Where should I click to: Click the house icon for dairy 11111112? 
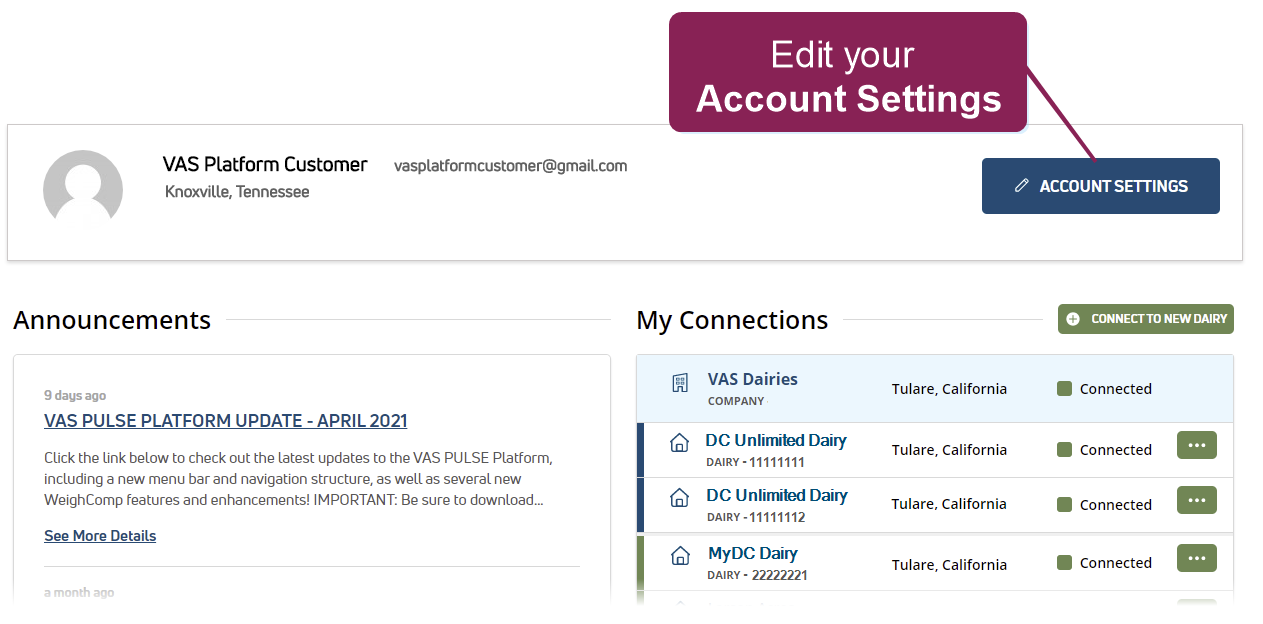(x=679, y=497)
